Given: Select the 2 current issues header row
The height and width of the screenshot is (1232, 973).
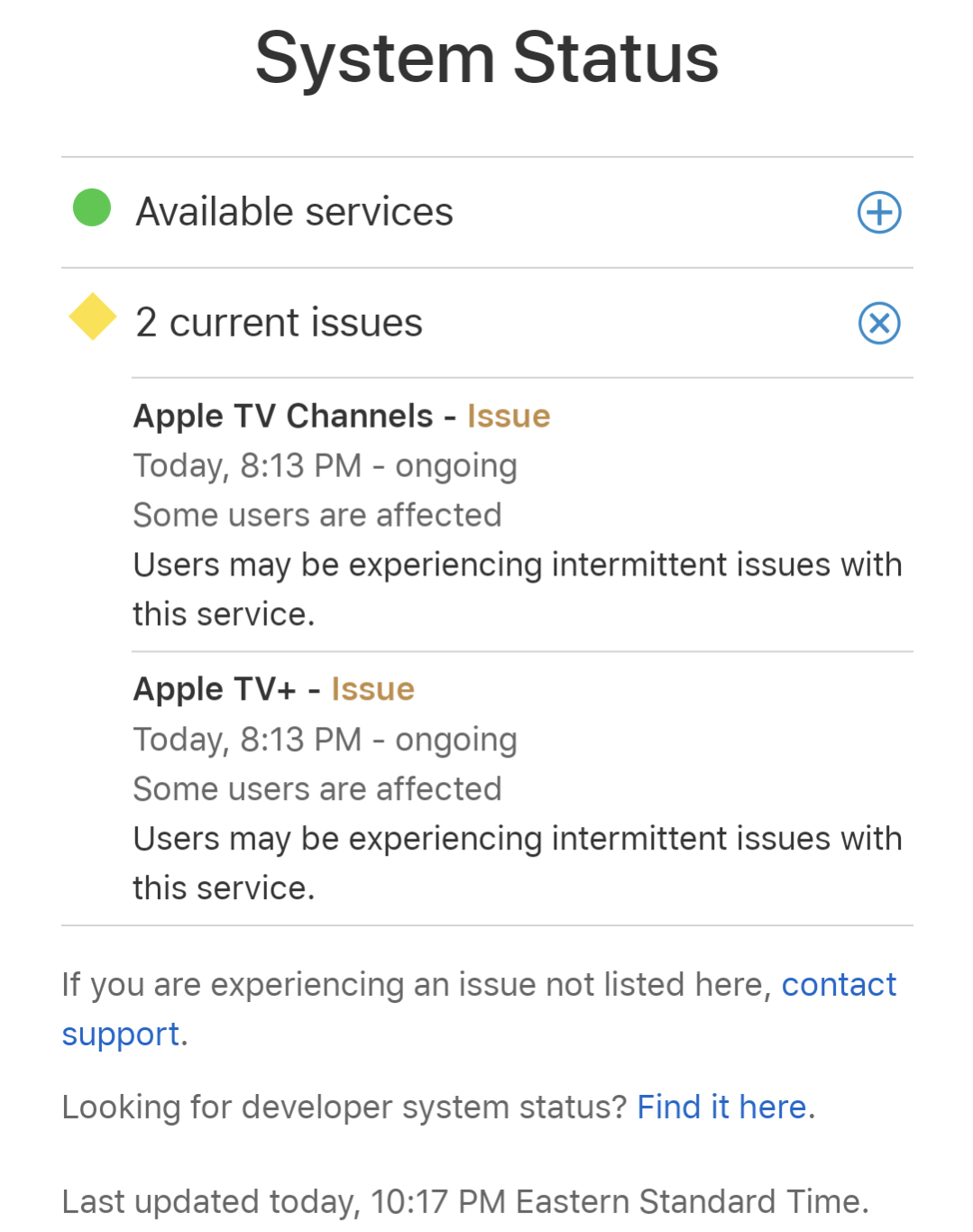Looking at the screenshot, I should [279, 322].
